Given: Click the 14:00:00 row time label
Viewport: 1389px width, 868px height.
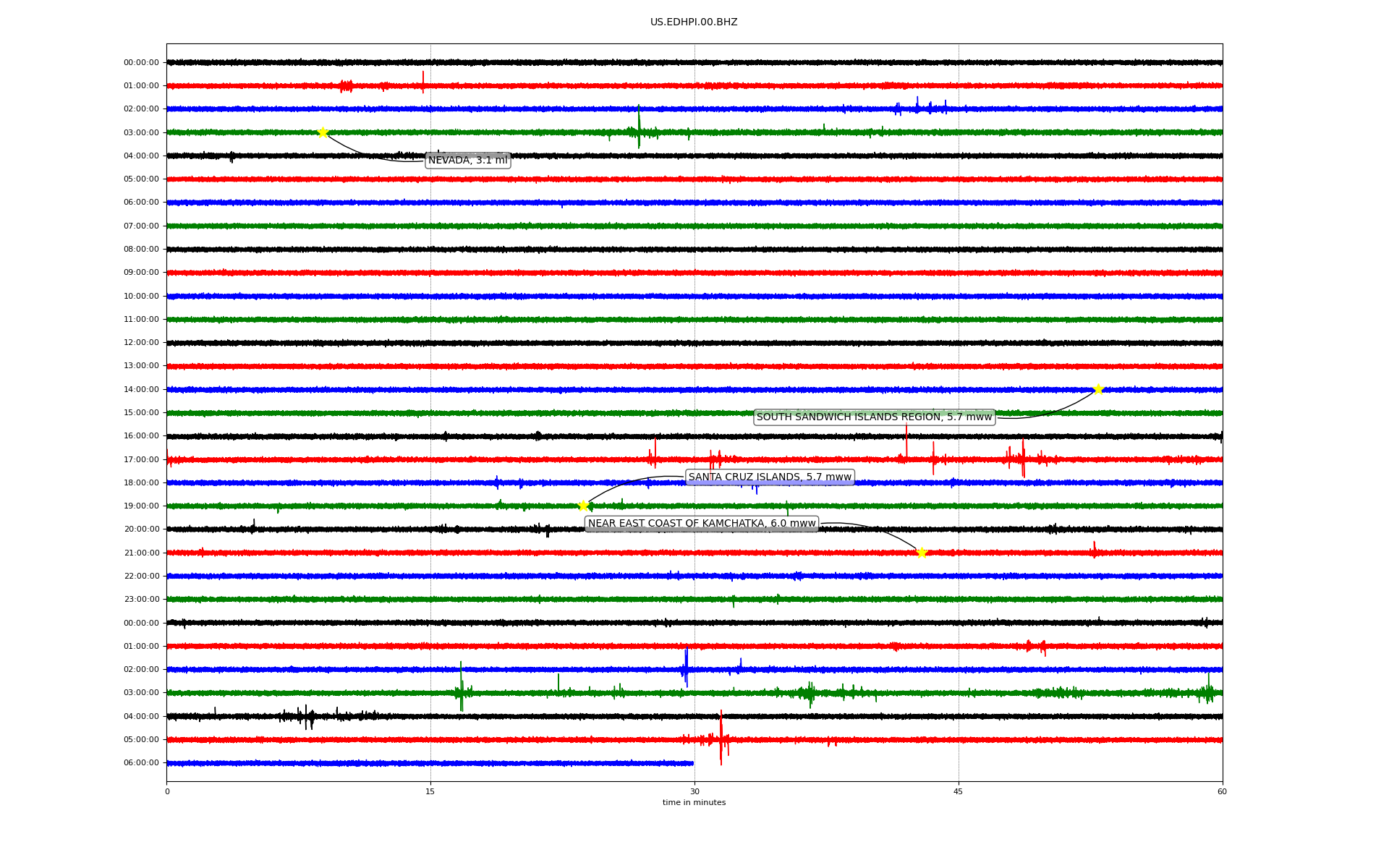Looking at the screenshot, I should point(141,390).
